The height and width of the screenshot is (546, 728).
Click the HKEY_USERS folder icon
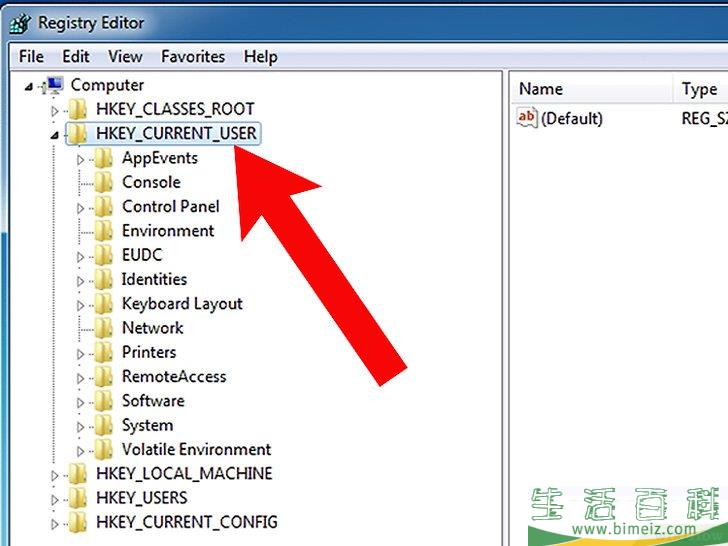coord(78,498)
